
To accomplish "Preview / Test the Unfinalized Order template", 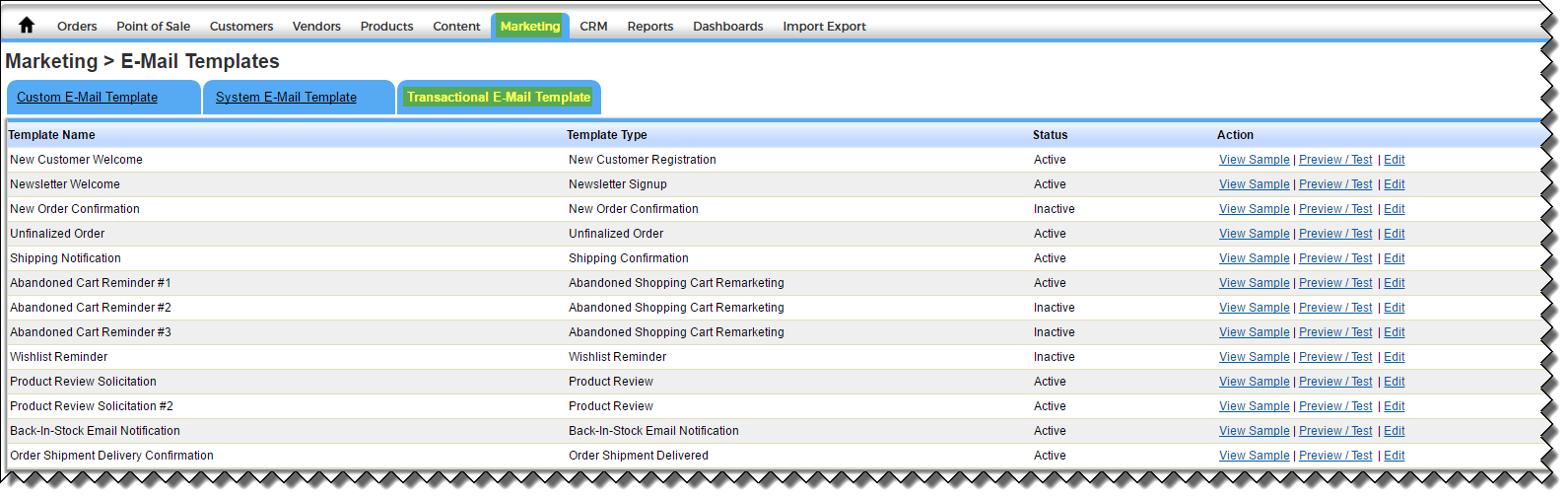I will coord(1335,234).
